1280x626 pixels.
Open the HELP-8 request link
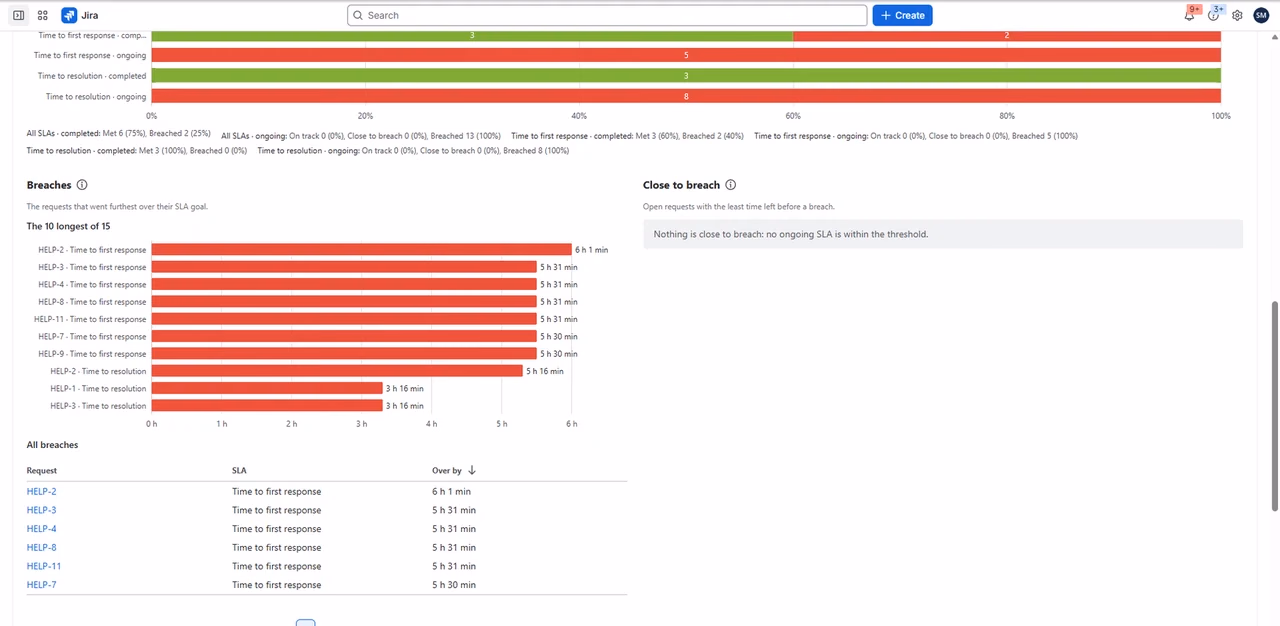tap(42, 548)
